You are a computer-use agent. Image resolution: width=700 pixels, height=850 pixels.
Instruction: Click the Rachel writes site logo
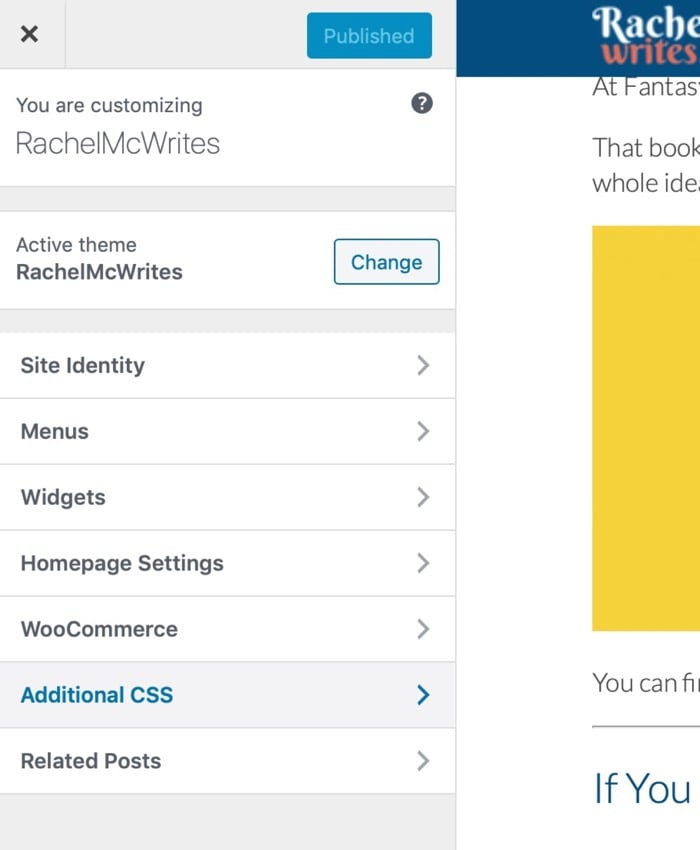click(645, 37)
